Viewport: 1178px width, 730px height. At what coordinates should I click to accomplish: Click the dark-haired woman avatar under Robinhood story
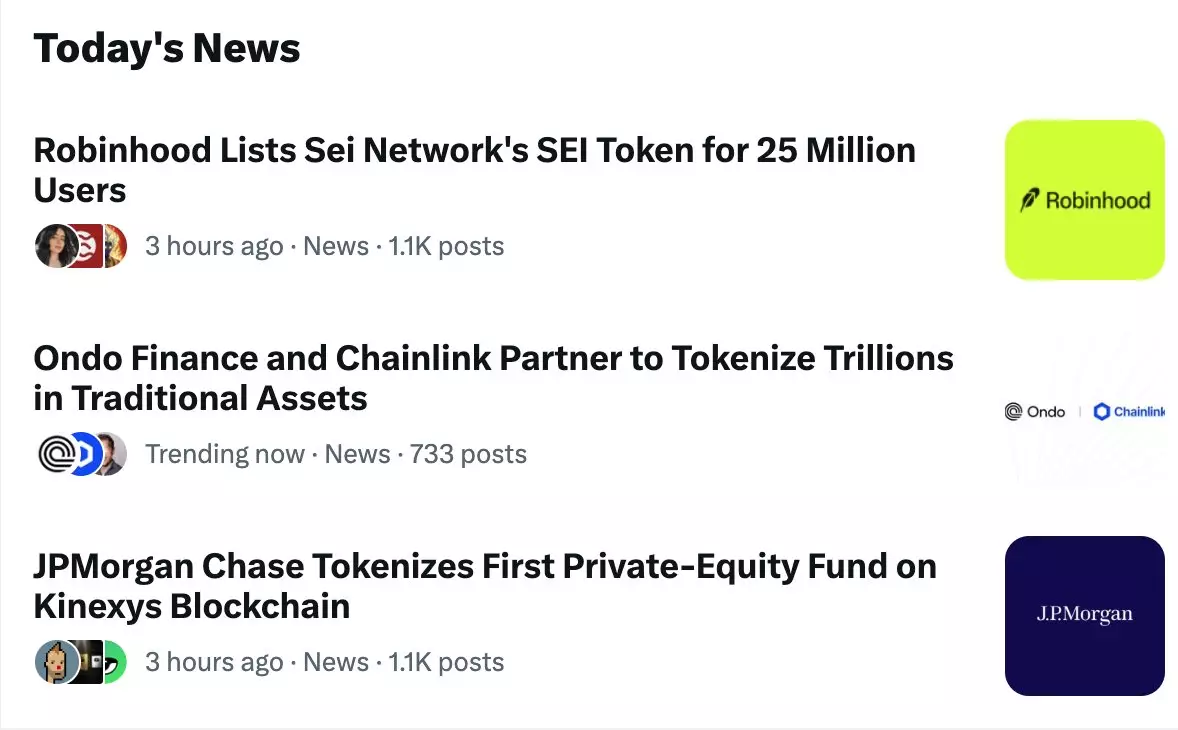click(x=55, y=246)
